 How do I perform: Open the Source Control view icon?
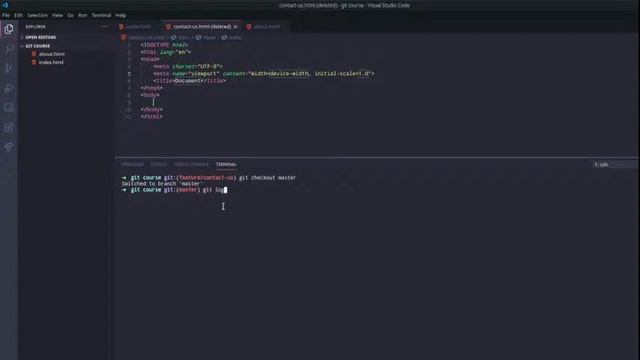click(x=9, y=68)
